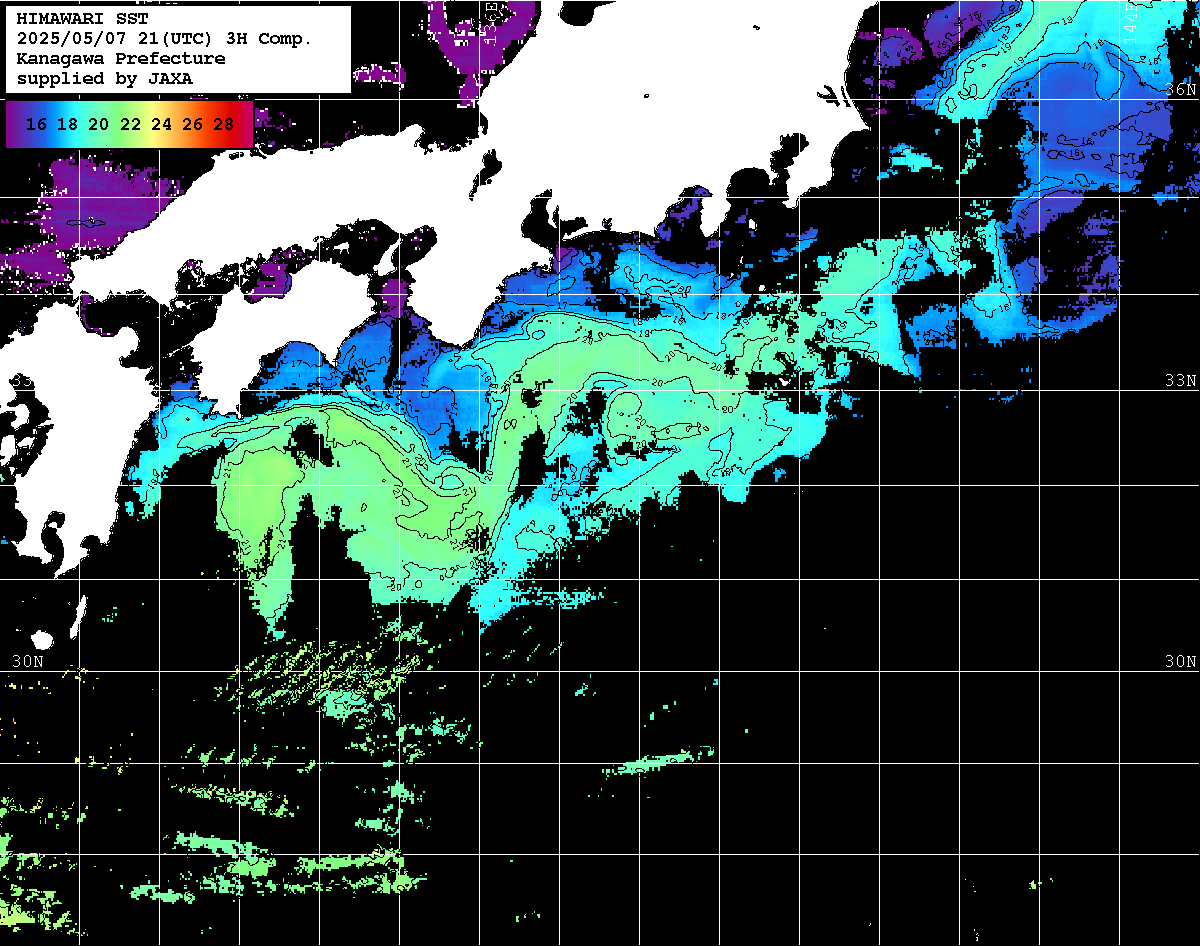Click the 18 value on the color legend
This screenshot has width=1200, height=946.
click(x=68, y=125)
